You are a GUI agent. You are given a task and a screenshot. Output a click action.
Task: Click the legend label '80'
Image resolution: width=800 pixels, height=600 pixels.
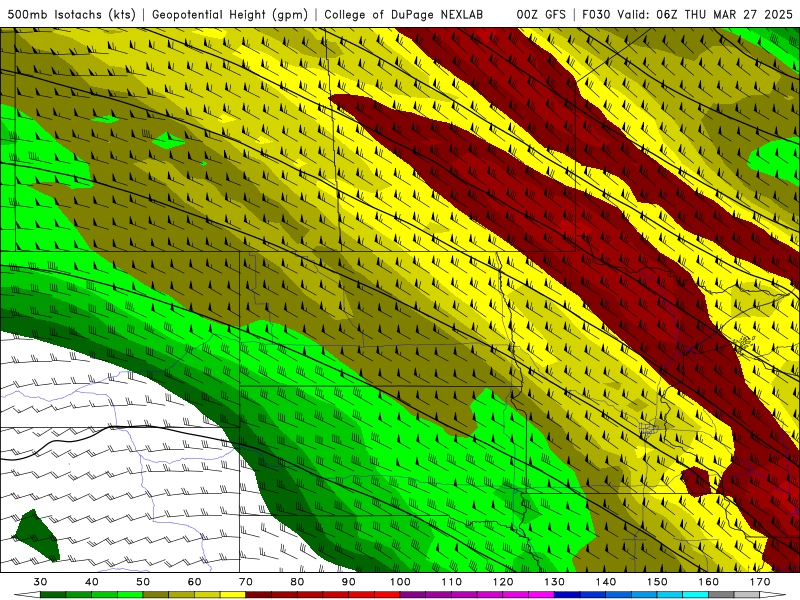(x=297, y=582)
